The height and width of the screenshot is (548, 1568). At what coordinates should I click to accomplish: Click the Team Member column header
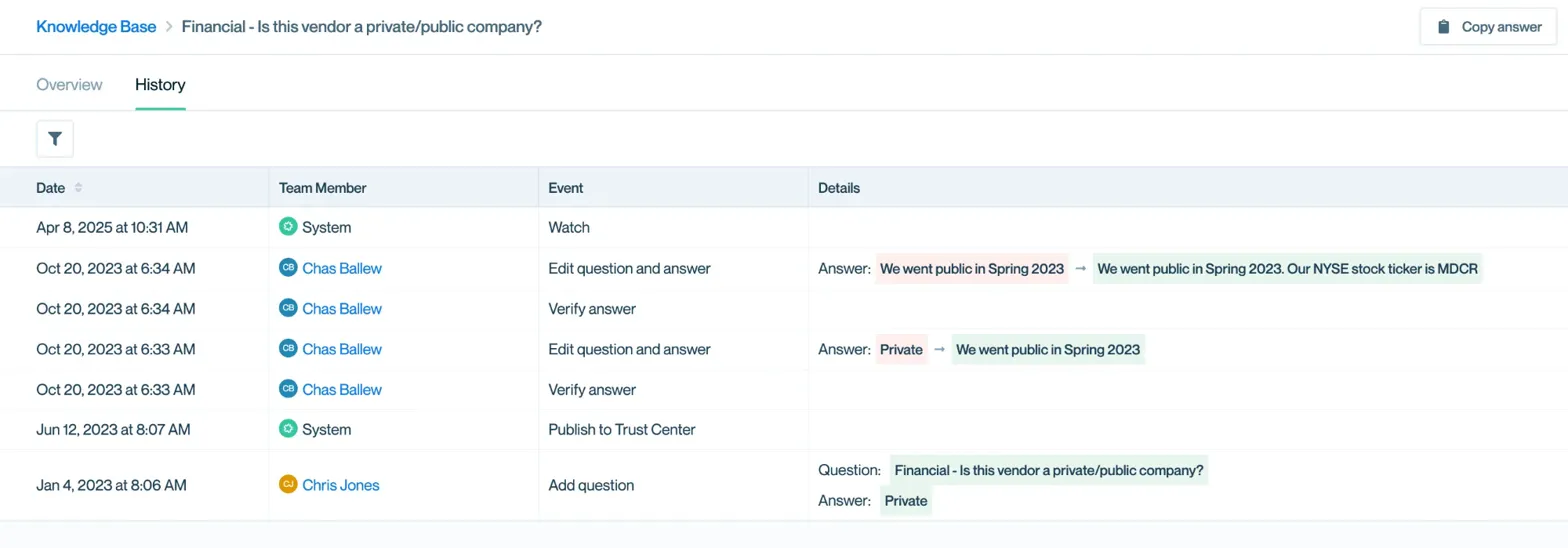pos(322,188)
